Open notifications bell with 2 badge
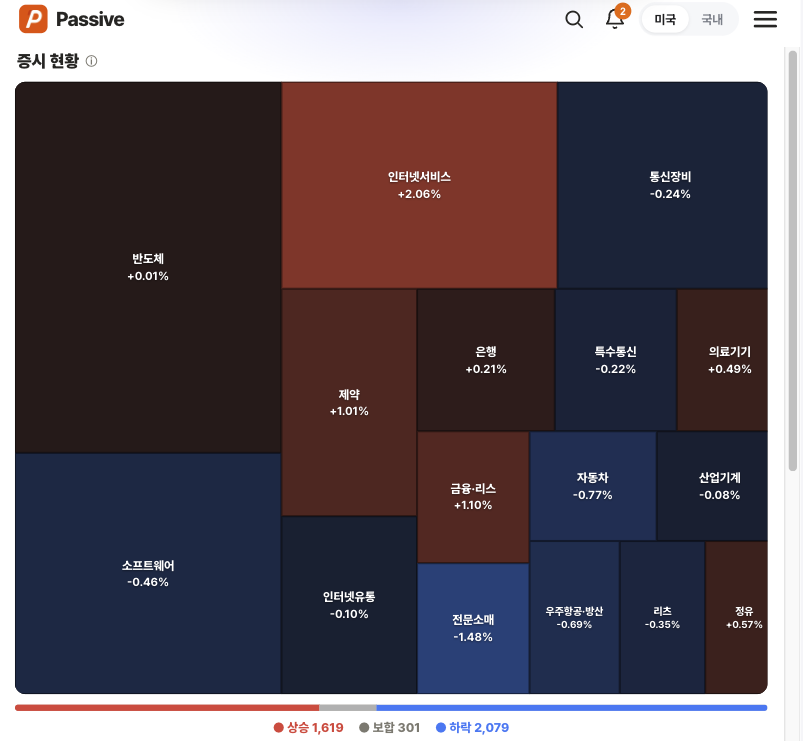The height and width of the screenshot is (741, 803). 615,18
